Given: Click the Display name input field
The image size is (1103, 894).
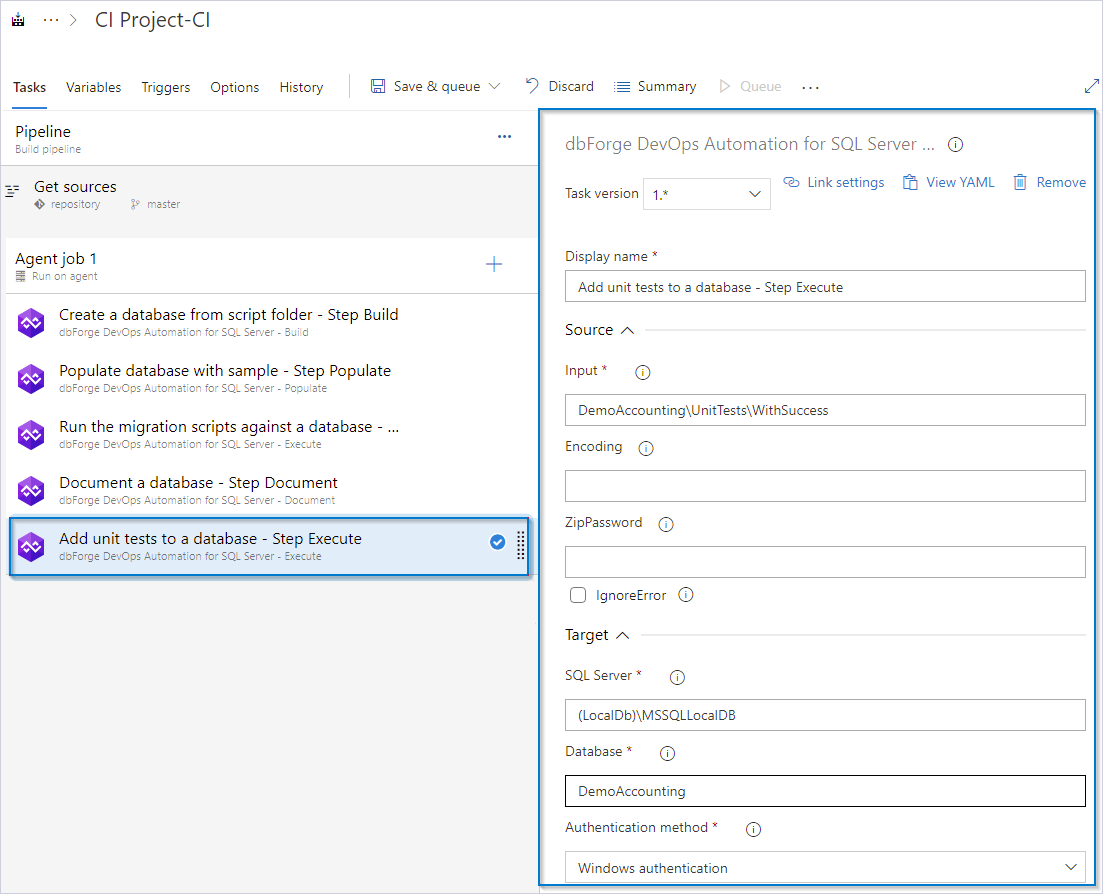Looking at the screenshot, I should click(x=825, y=286).
